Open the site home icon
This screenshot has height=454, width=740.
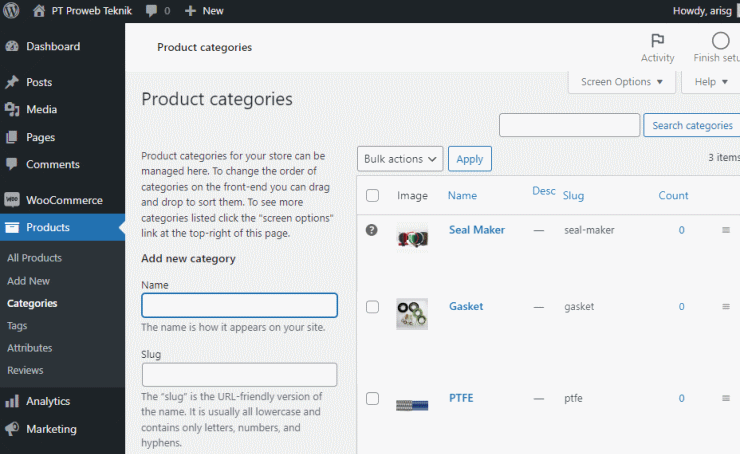point(39,10)
